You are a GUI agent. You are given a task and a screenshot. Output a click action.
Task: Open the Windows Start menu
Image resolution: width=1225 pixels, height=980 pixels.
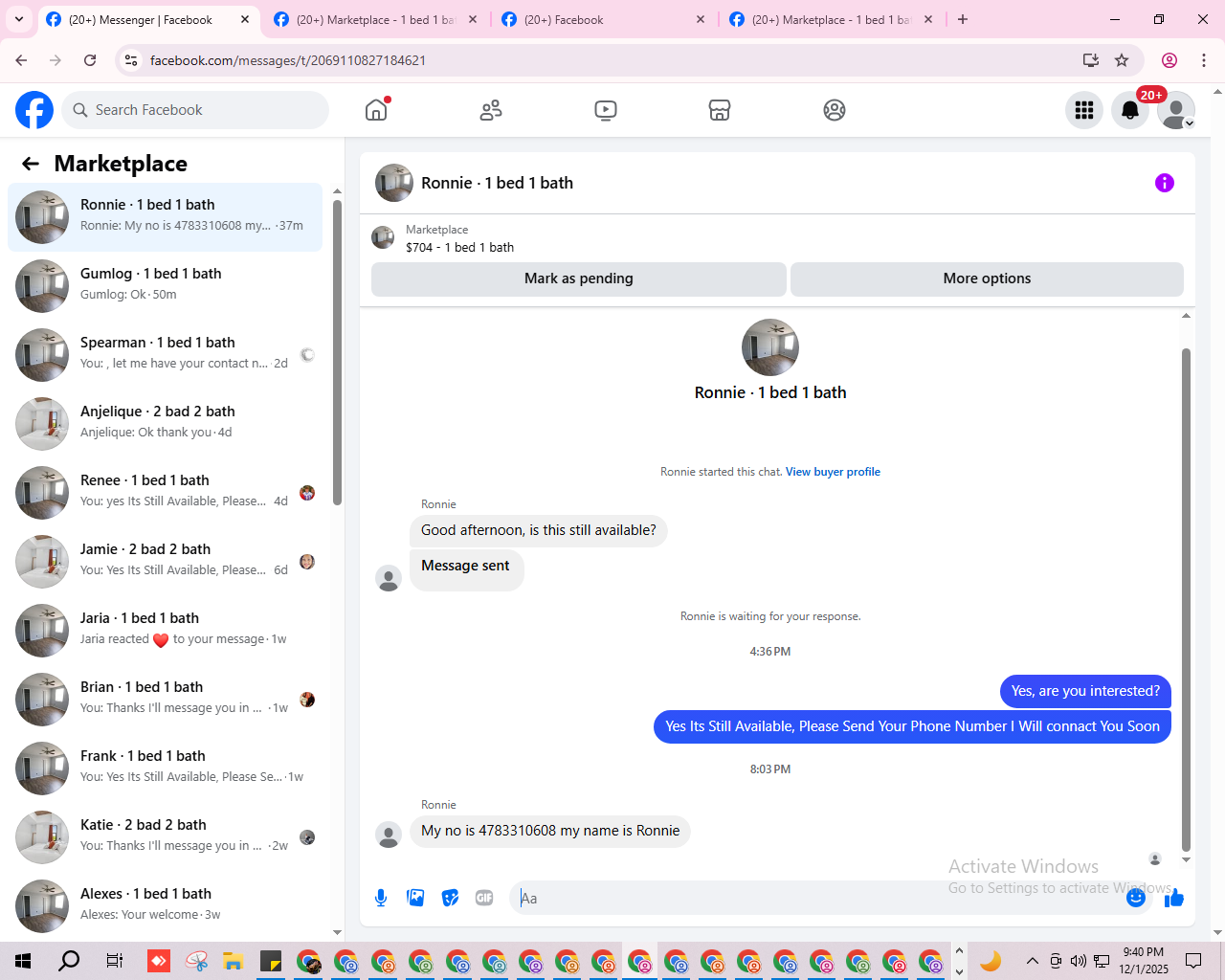click(23, 961)
